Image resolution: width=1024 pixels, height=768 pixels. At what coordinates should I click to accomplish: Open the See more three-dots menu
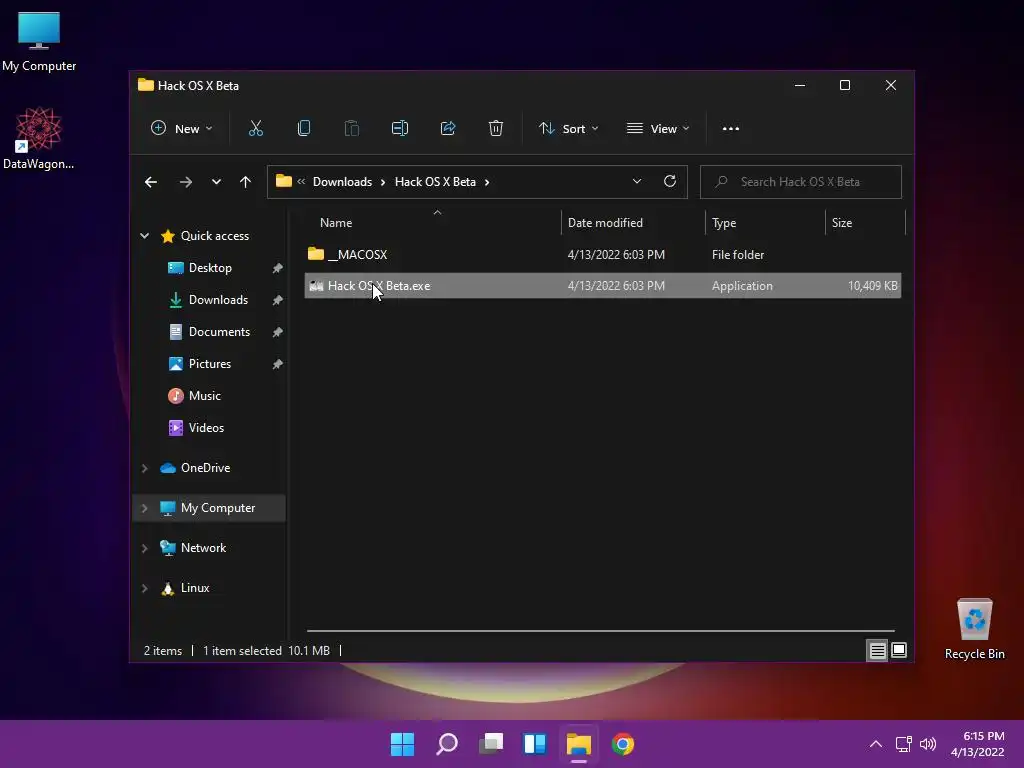pyautogui.click(x=731, y=129)
